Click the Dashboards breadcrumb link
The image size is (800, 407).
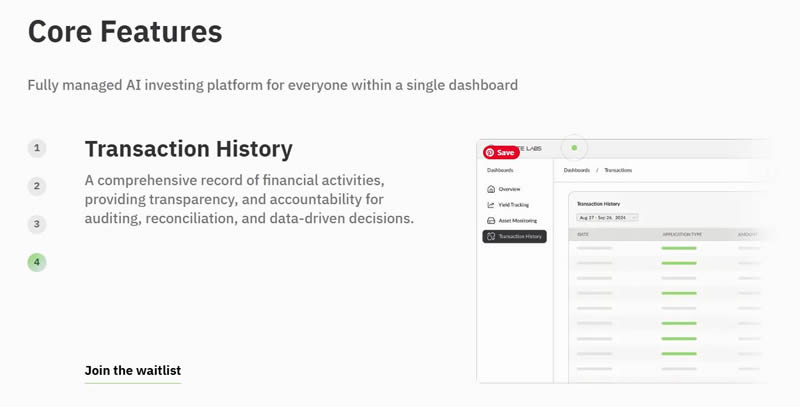[577, 171]
